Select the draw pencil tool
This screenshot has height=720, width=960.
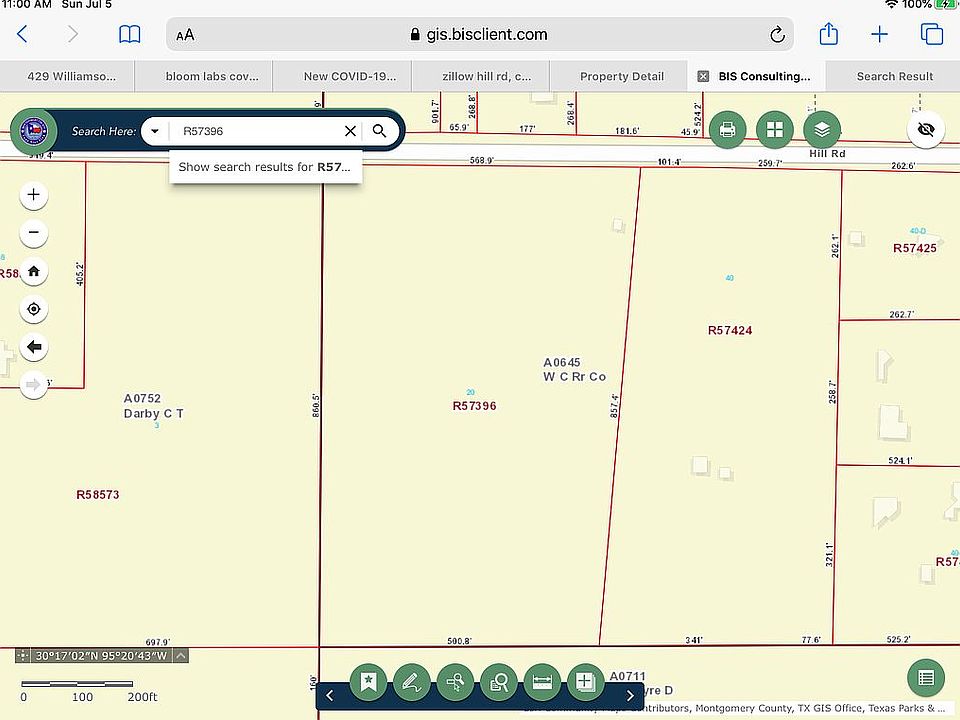411,682
